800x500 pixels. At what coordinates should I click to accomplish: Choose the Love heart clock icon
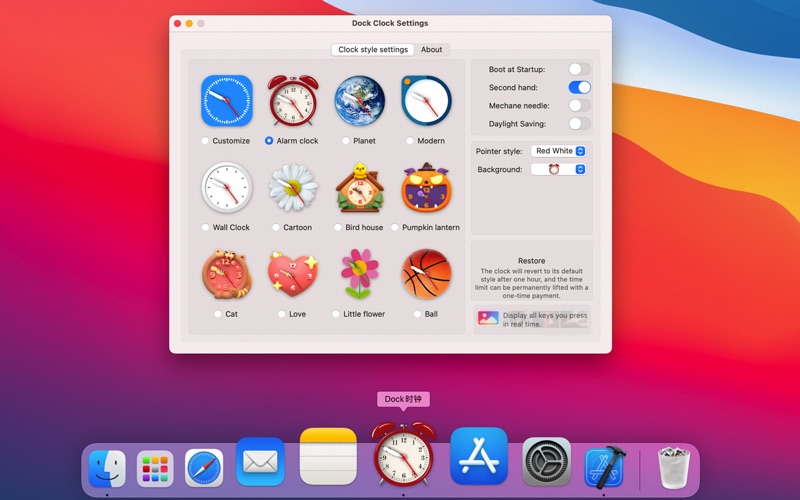tap(293, 274)
